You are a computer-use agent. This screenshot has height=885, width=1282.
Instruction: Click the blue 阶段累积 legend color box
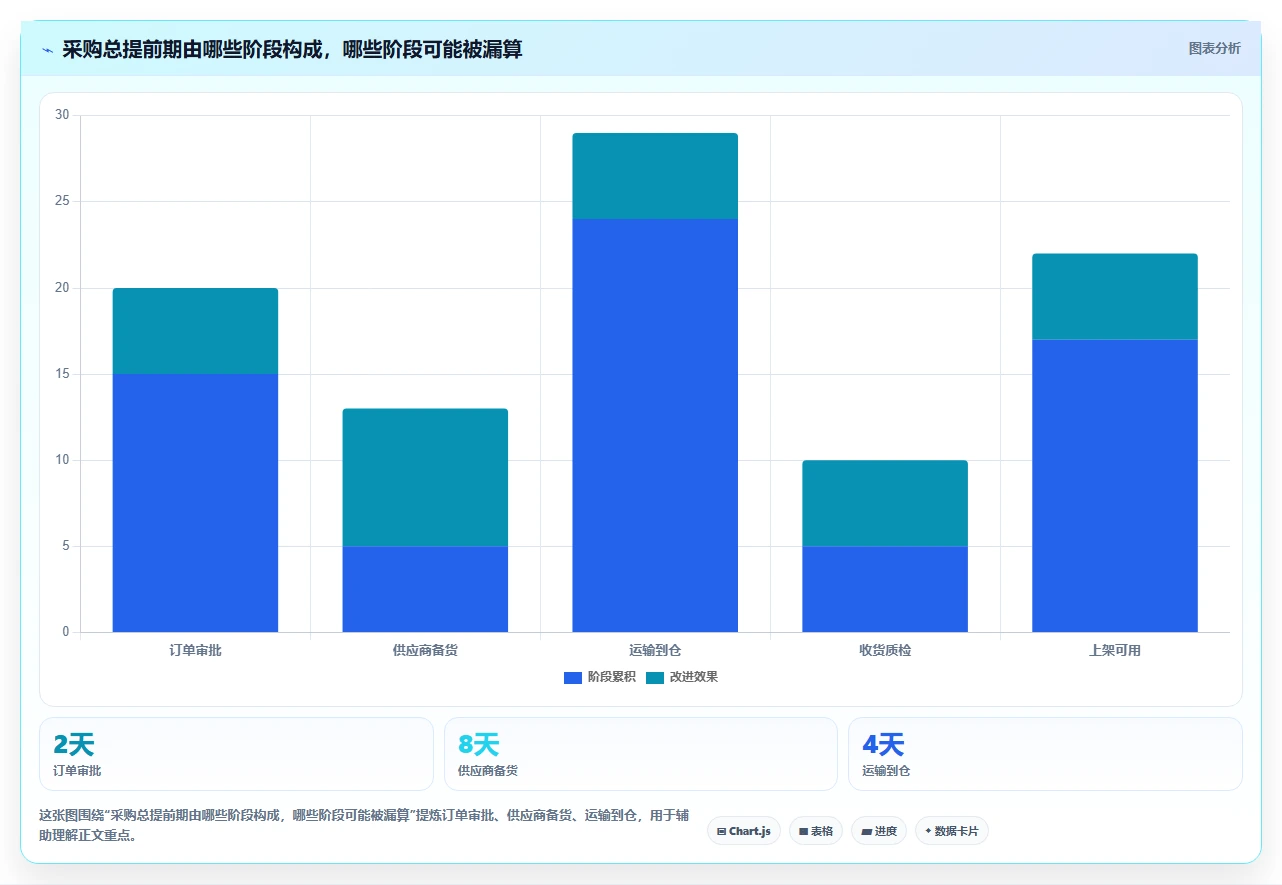pyautogui.click(x=573, y=678)
